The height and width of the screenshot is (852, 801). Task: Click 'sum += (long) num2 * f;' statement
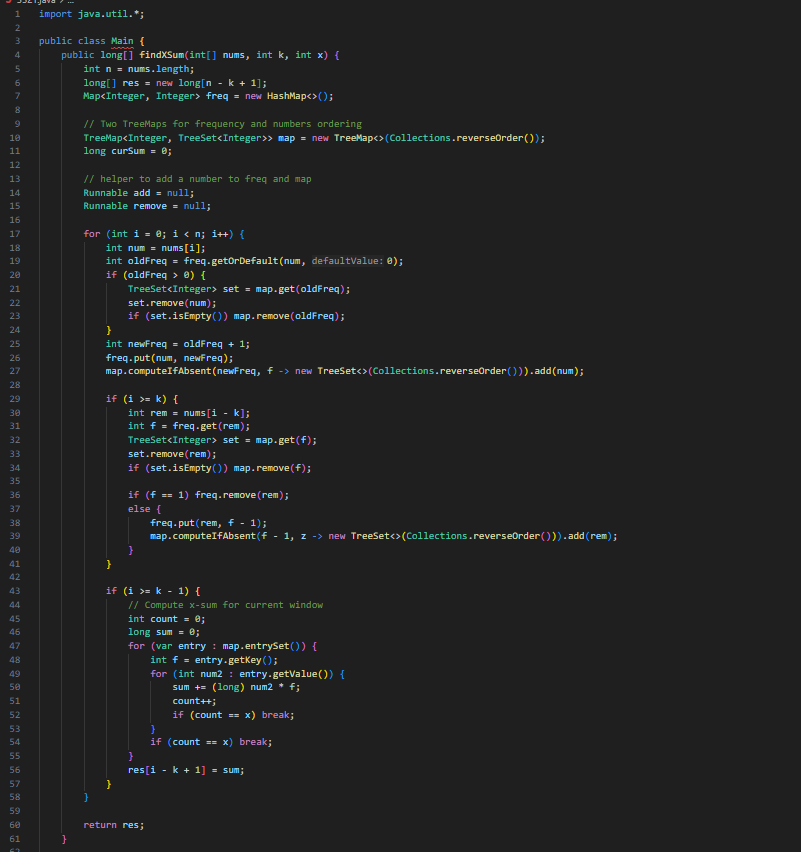[236, 687]
